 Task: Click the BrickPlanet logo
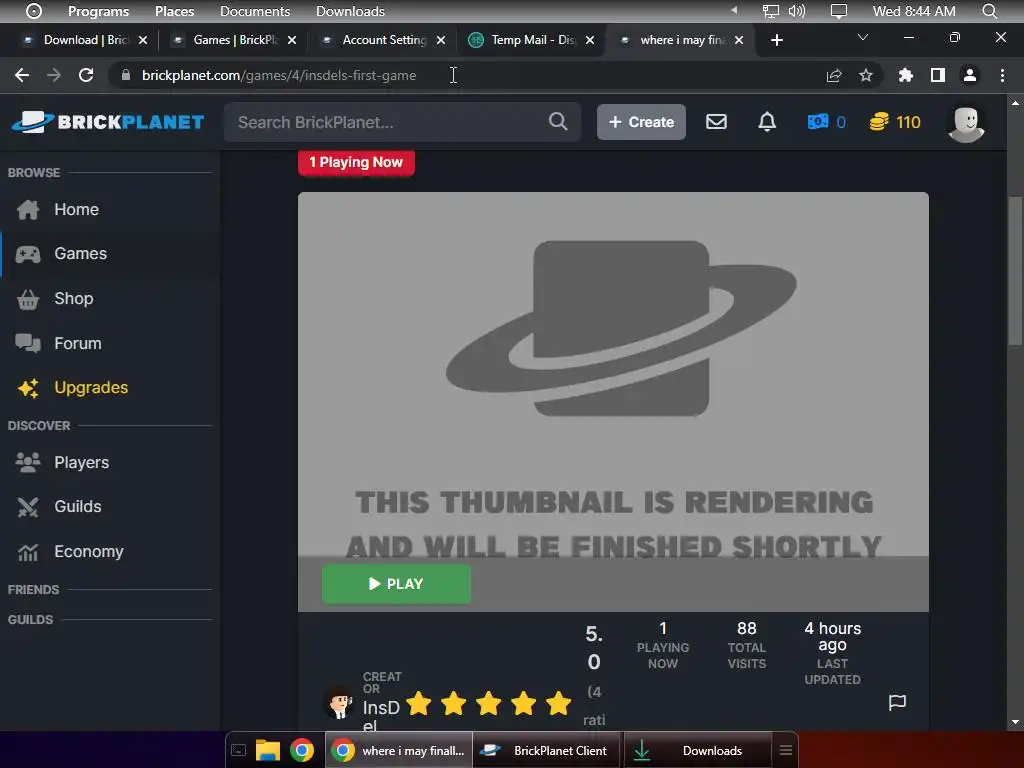click(x=108, y=122)
